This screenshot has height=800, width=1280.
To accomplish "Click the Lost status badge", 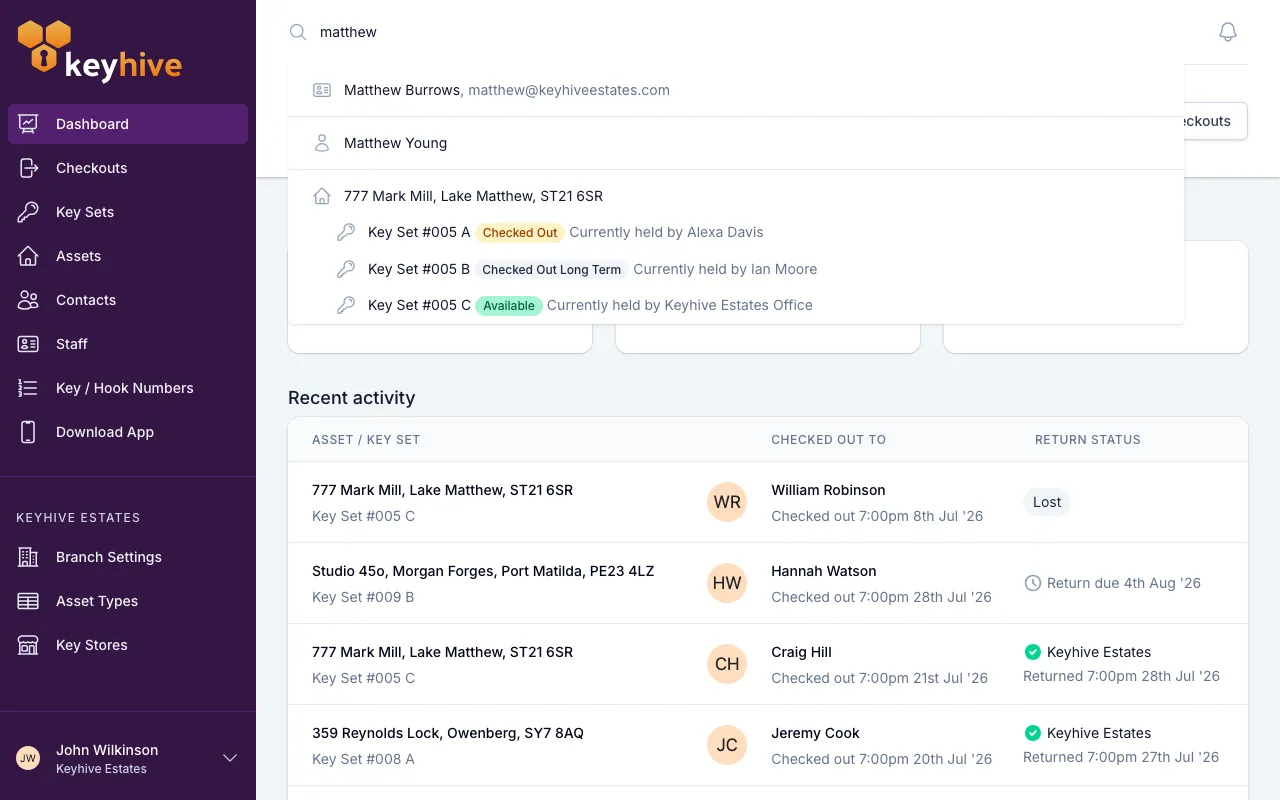I will pyautogui.click(x=1047, y=502).
